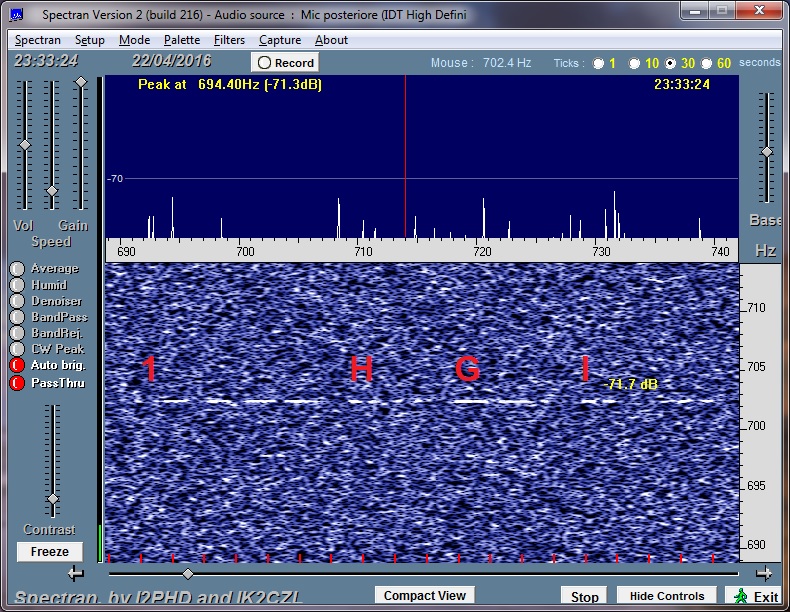Viewport: 790px width, 612px height.
Task: Open the Mode menu
Action: pyautogui.click(x=135, y=40)
